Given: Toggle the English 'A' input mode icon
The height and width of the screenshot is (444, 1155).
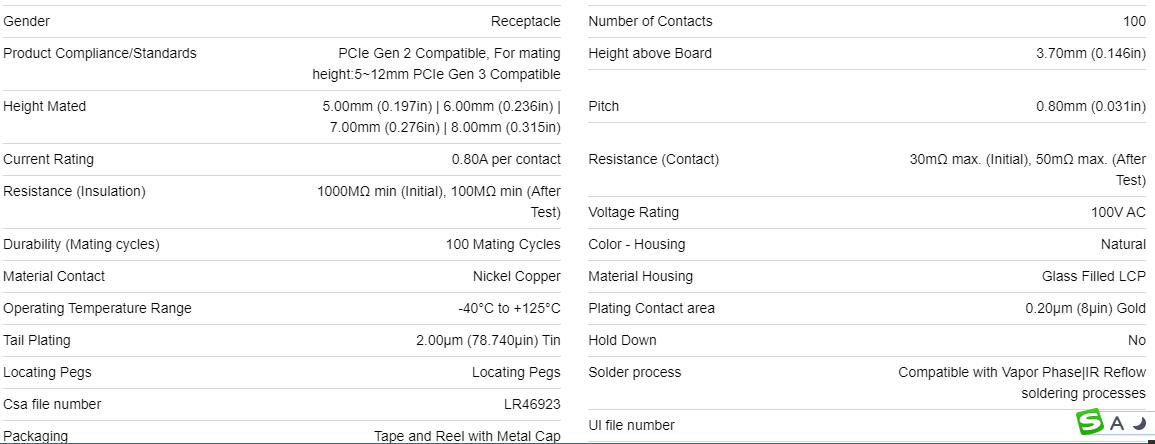Looking at the screenshot, I should click(1117, 424).
